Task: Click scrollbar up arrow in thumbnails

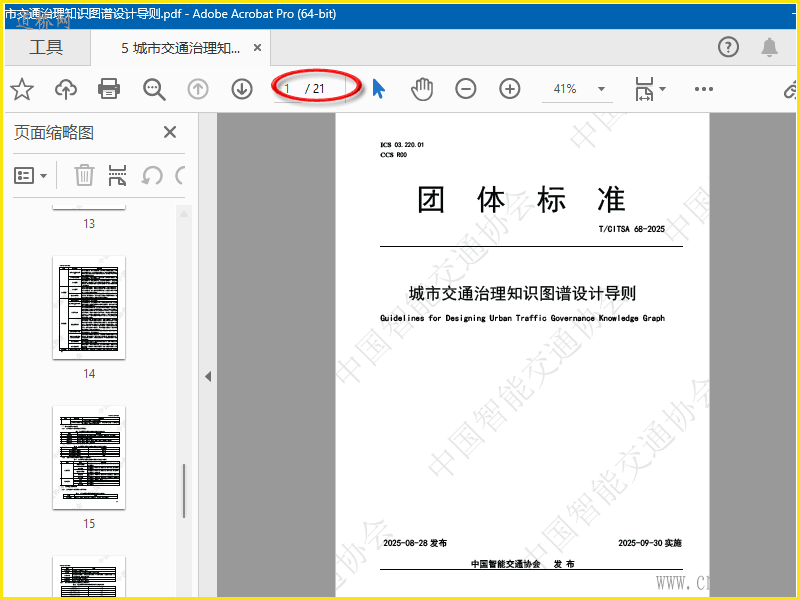Action: tap(184, 214)
